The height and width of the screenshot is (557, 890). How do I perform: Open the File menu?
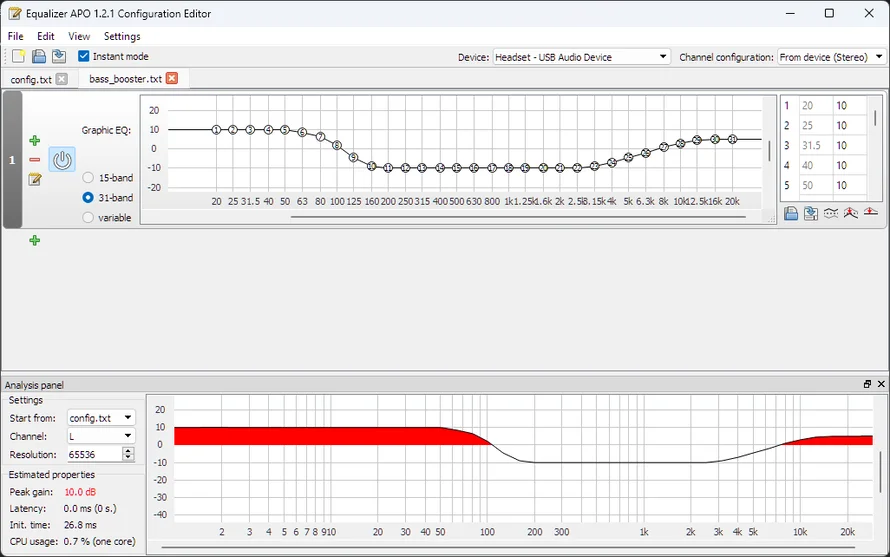pyautogui.click(x=15, y=36)
